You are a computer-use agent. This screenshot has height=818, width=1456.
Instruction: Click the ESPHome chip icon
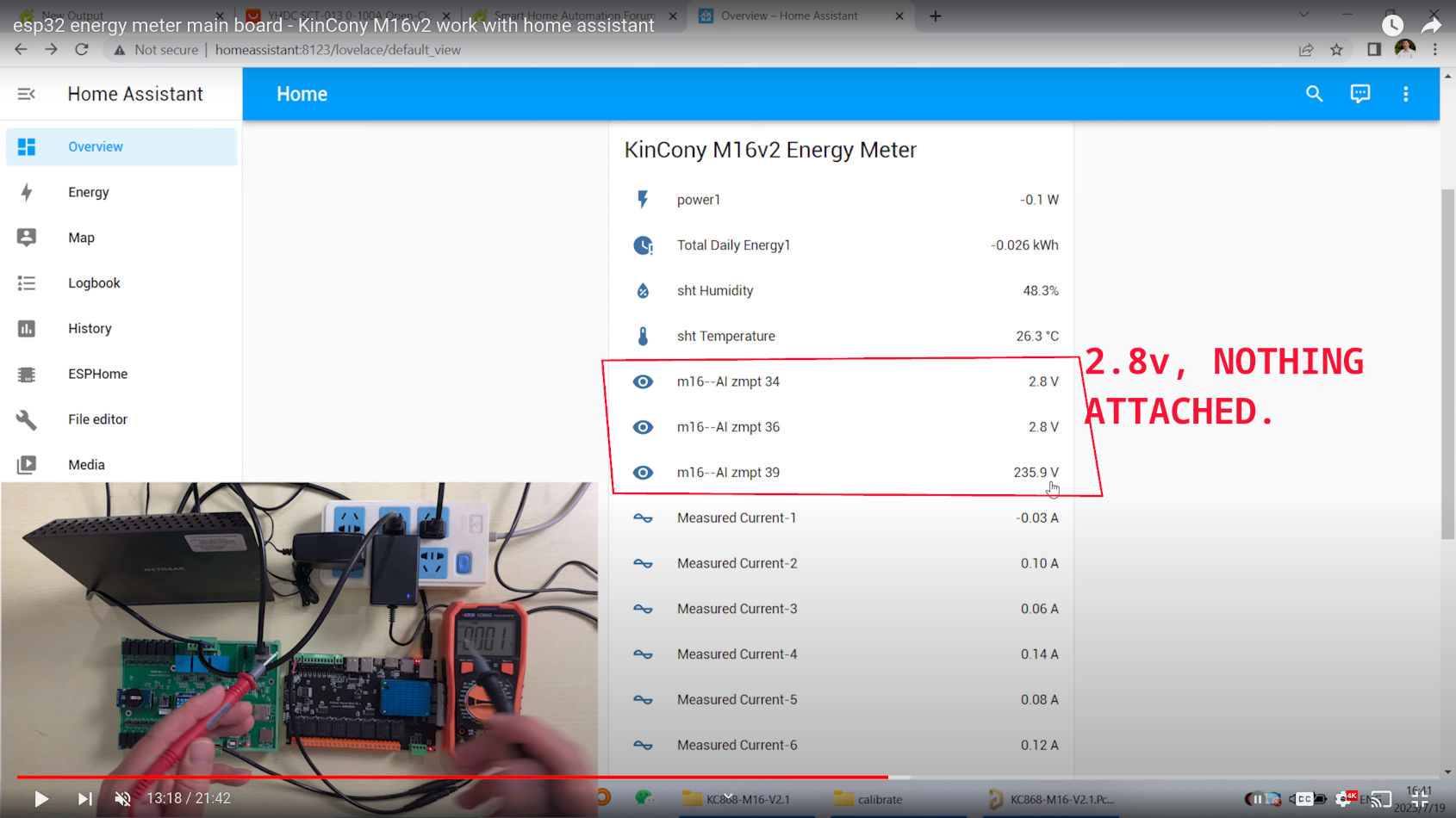click(27, 375)
